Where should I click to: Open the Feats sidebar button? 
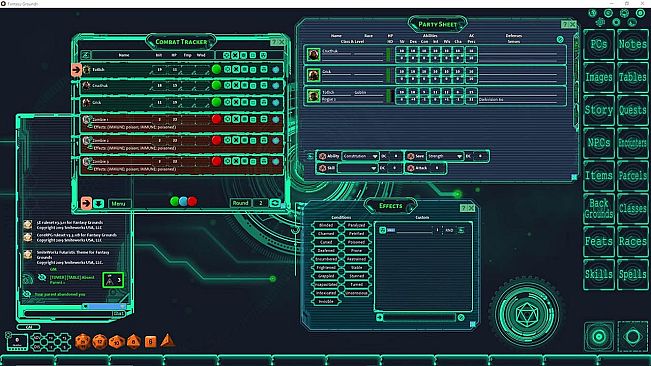click(599, 241)
